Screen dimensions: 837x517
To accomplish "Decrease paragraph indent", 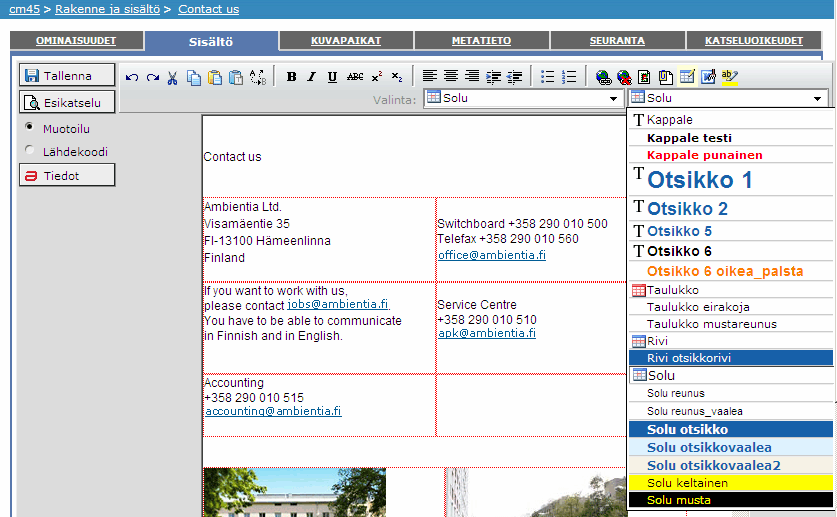I will click(514, 77).
